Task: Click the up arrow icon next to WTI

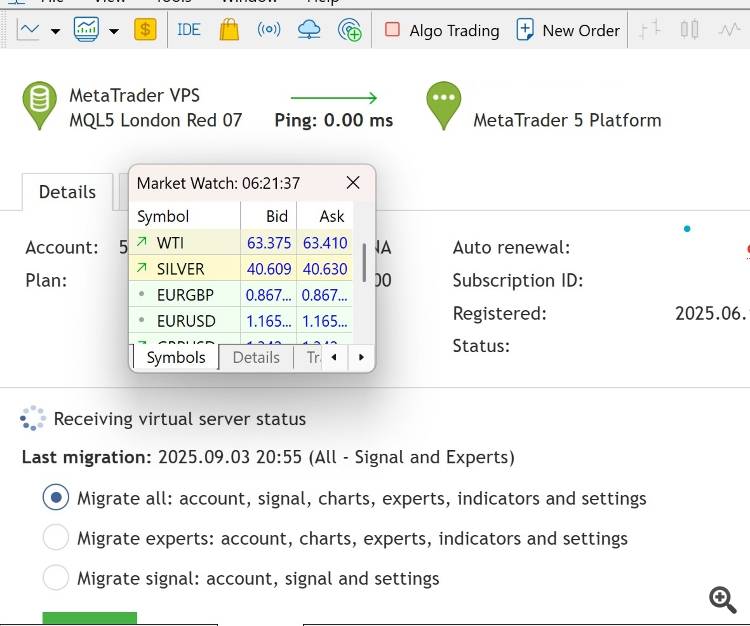Action: 141,242
